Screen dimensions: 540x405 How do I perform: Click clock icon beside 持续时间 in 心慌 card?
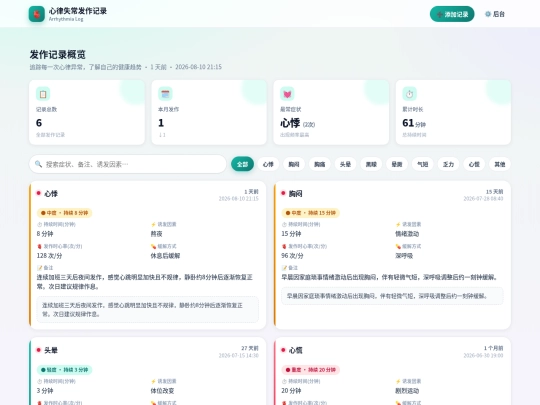[x=284, y=381]
